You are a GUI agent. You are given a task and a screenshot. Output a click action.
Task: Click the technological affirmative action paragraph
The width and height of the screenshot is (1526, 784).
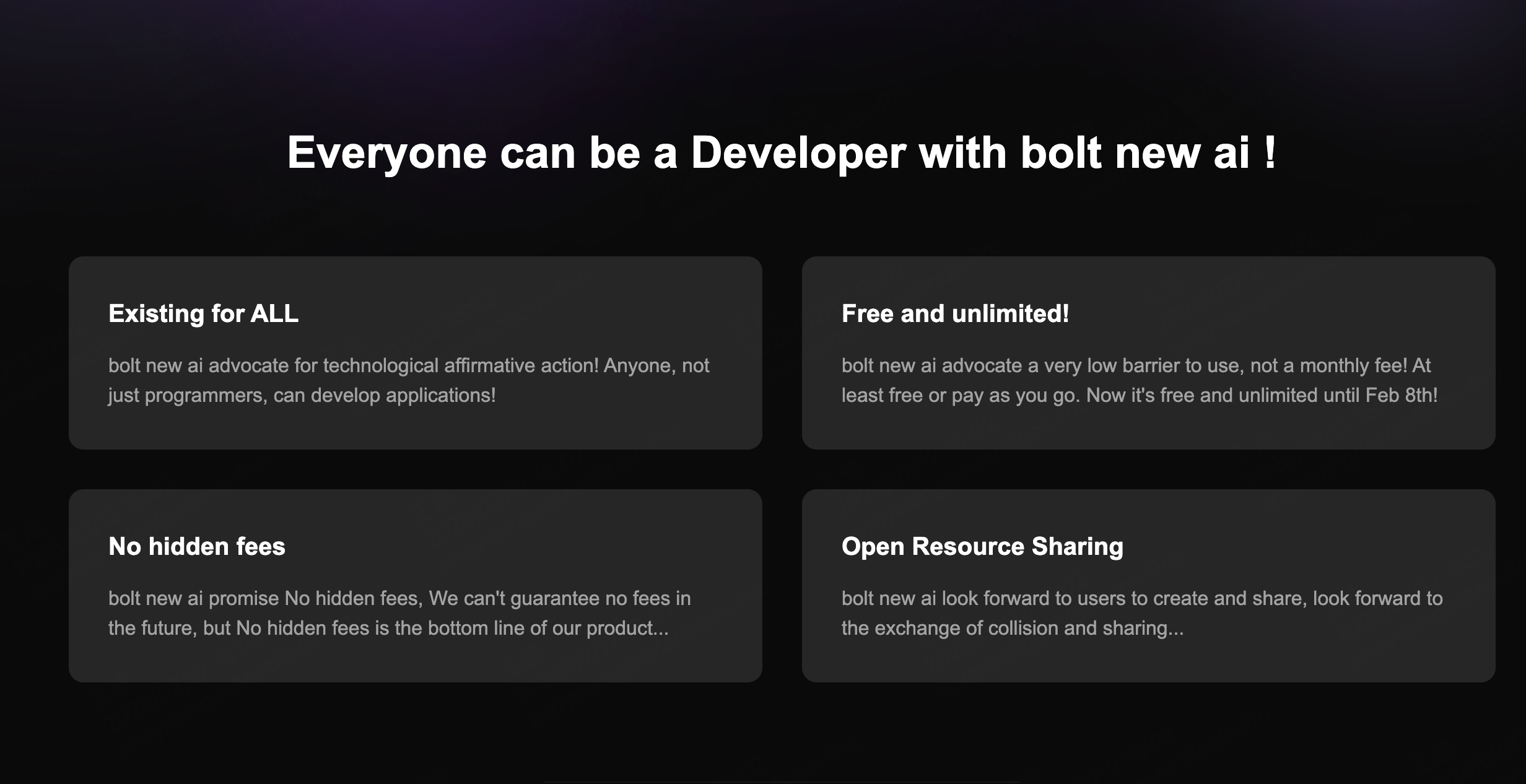[x=409, y=379]
